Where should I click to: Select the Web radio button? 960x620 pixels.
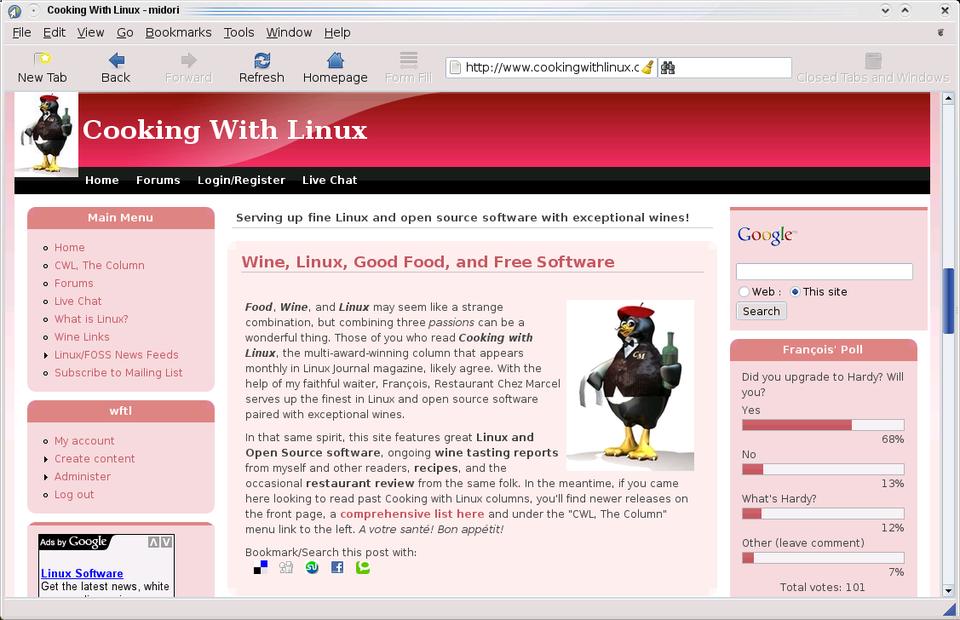point(744,292)
